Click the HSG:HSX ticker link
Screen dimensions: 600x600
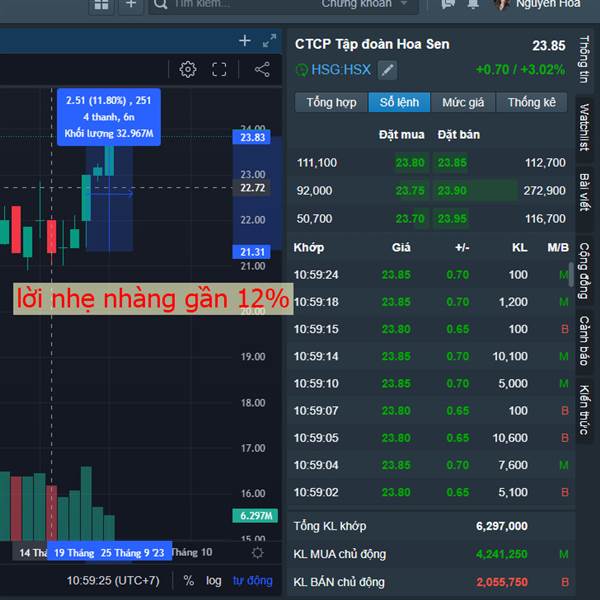pos(341,70)
